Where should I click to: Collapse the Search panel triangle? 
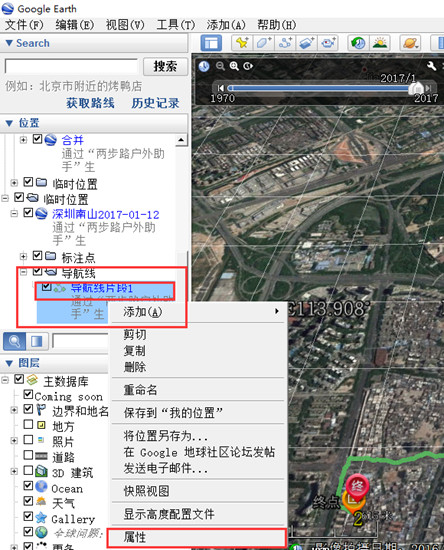tap(9, 43)
